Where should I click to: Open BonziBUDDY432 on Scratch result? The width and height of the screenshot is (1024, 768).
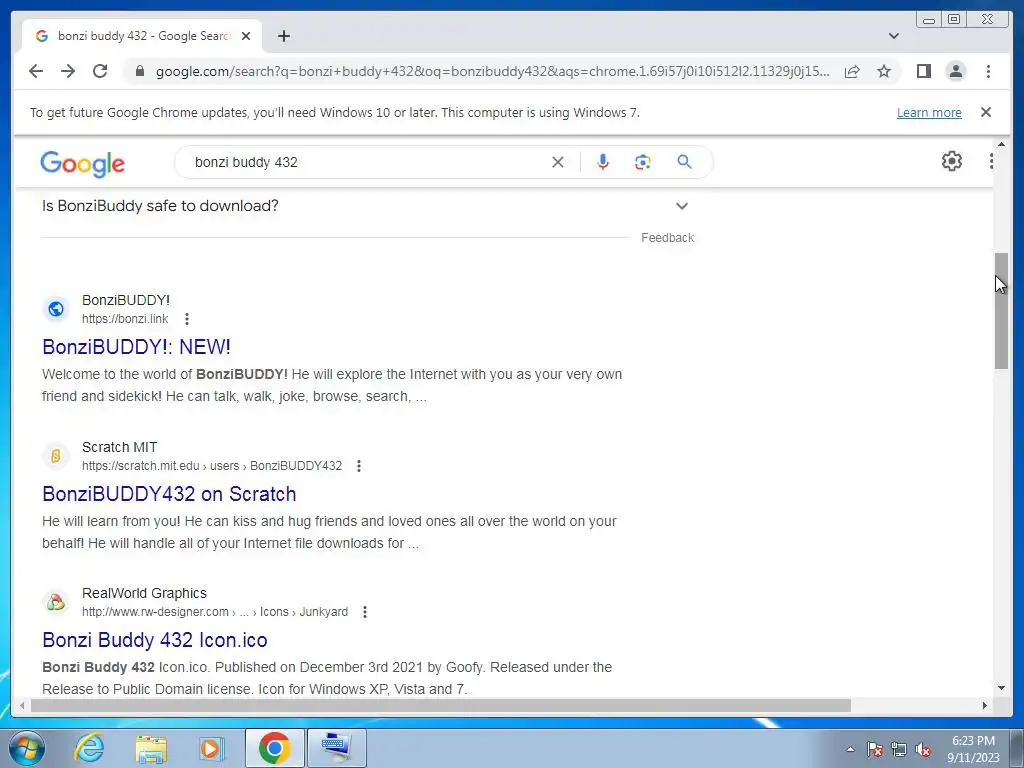[169, 494]
